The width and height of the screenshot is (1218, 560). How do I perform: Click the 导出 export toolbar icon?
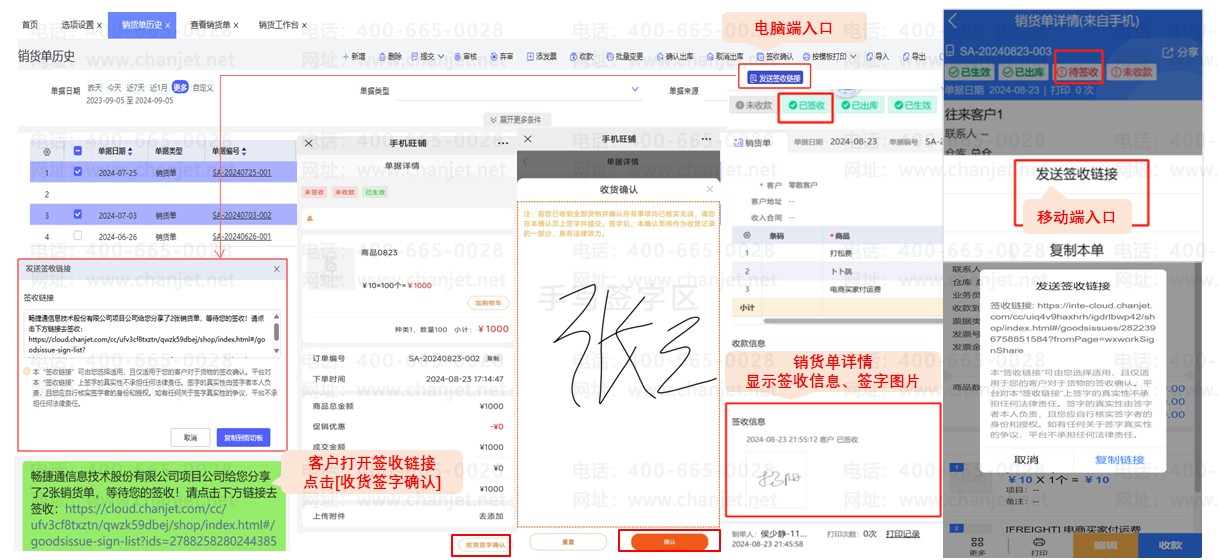coord(905,57)
